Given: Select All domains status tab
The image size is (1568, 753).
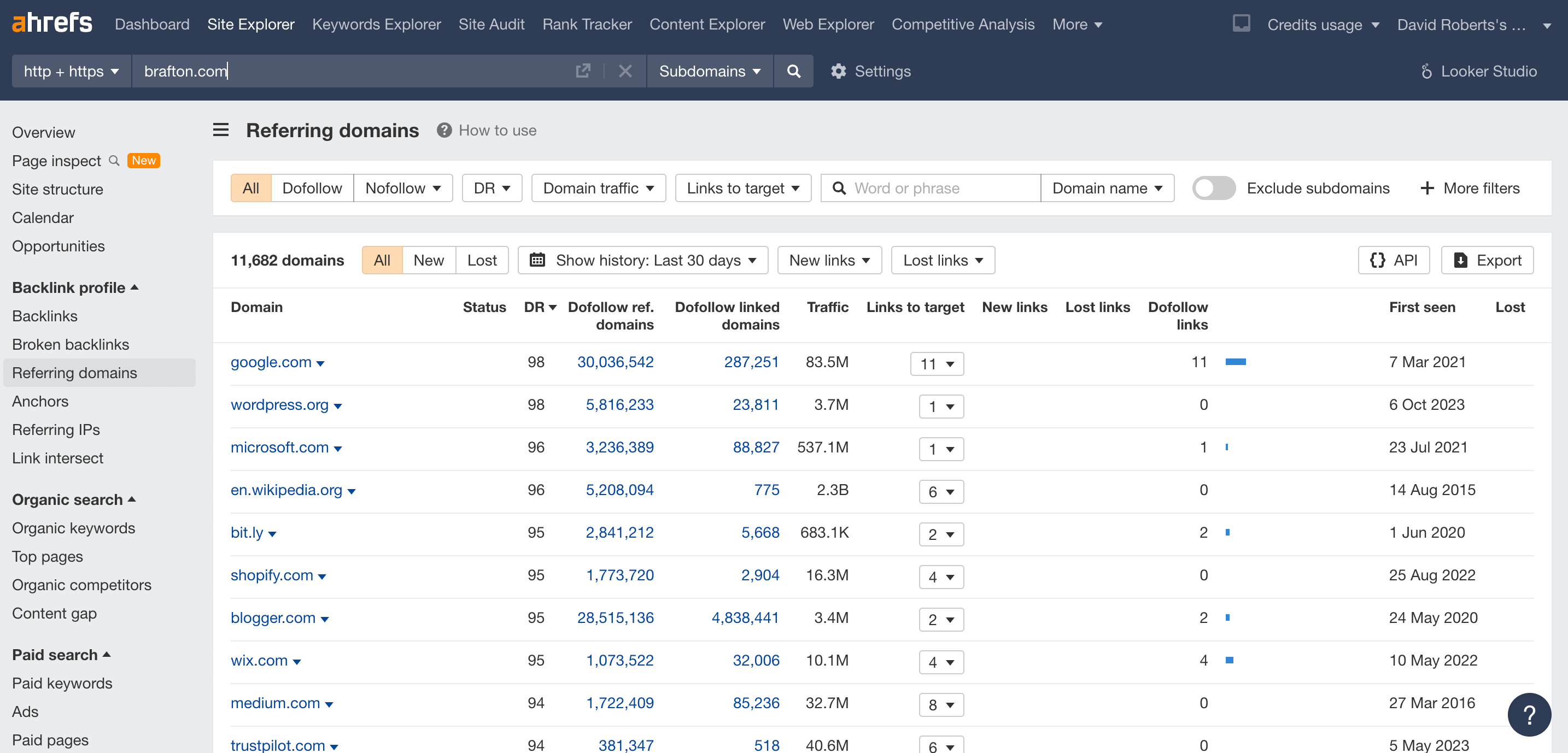Looking at the screenshot, I should pos(382,260).
